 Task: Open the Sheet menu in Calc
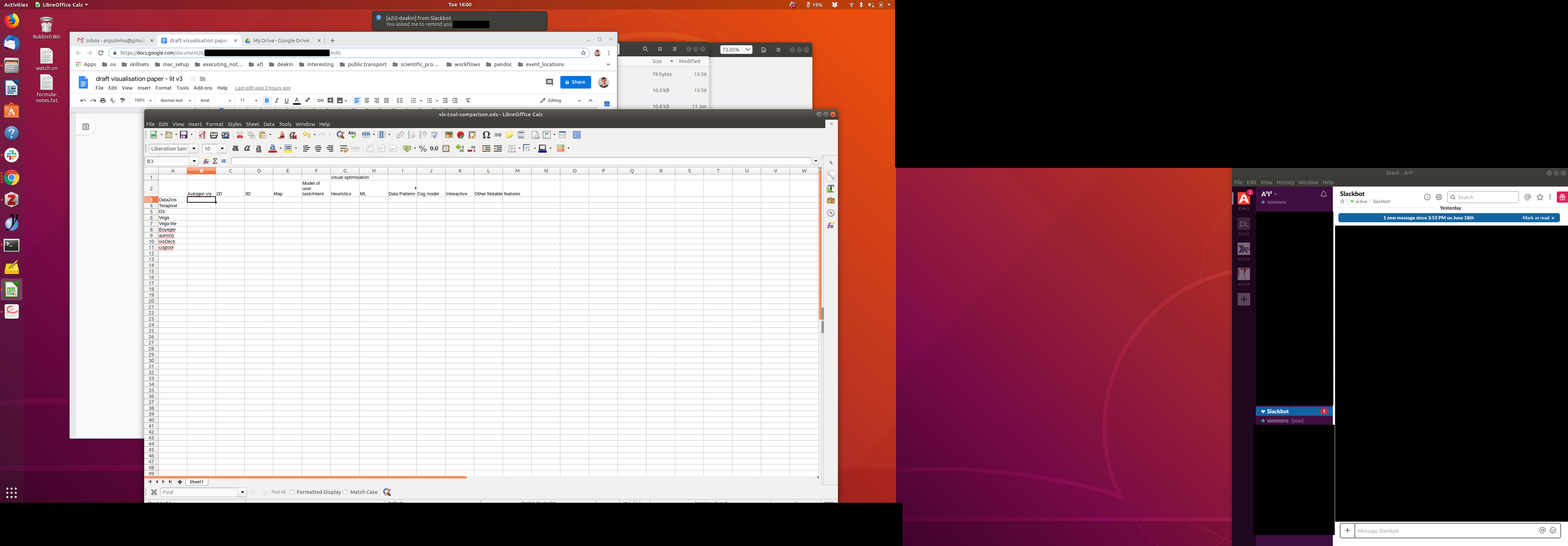252,124
